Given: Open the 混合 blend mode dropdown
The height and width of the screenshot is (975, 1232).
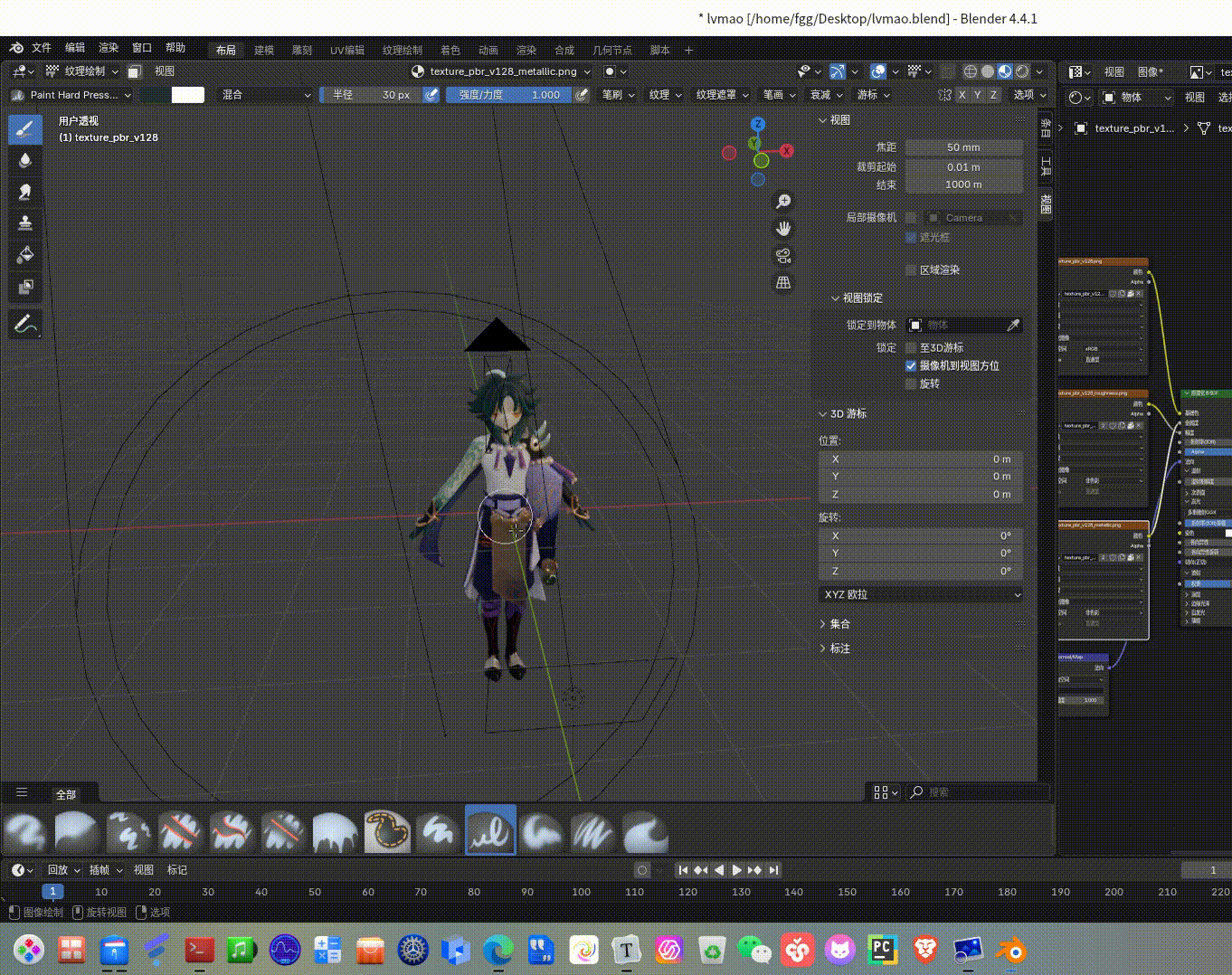Looking at the screenshot, I should 266,95.
